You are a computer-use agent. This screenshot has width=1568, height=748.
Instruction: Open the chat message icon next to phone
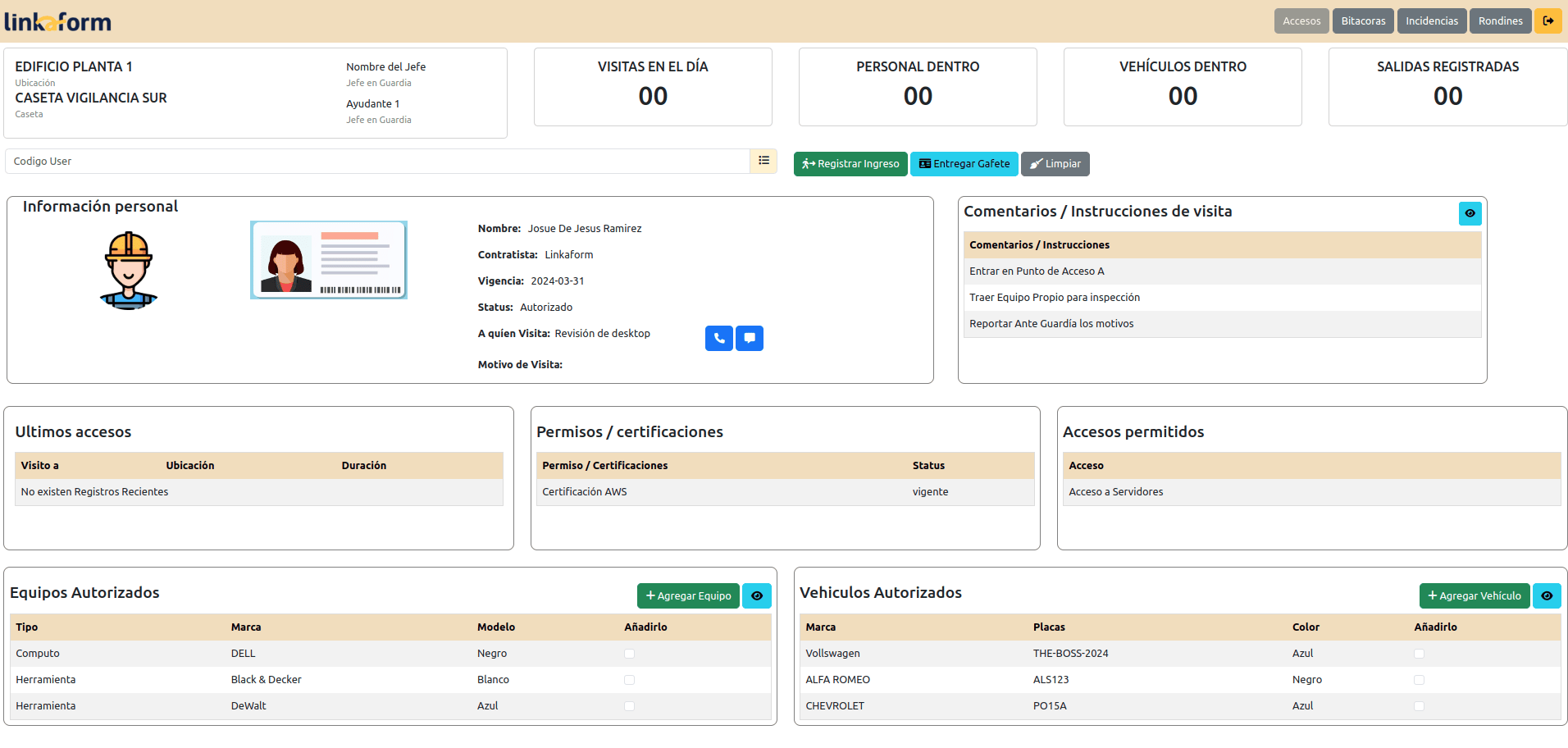pos(749,338)
